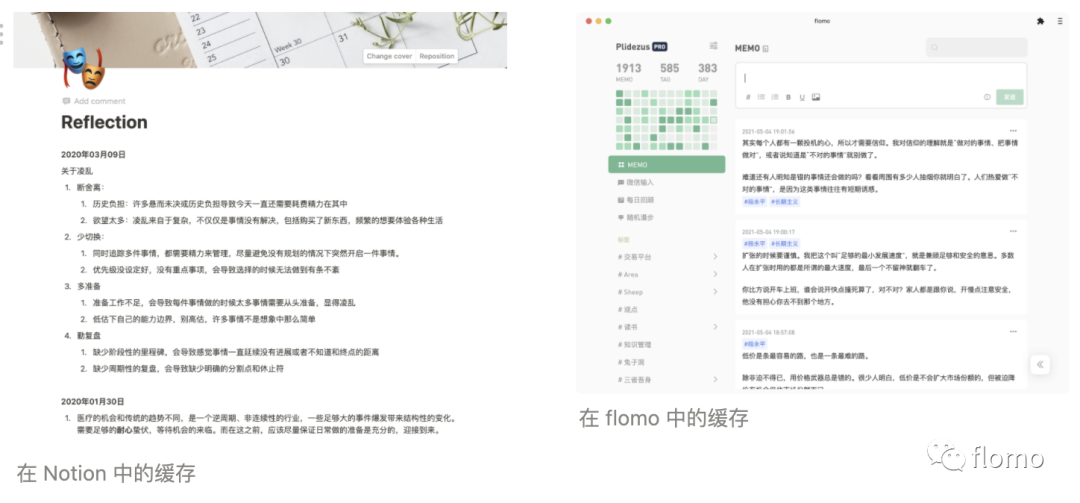Open 随机漫步 in the sidebar

(636, 217)
